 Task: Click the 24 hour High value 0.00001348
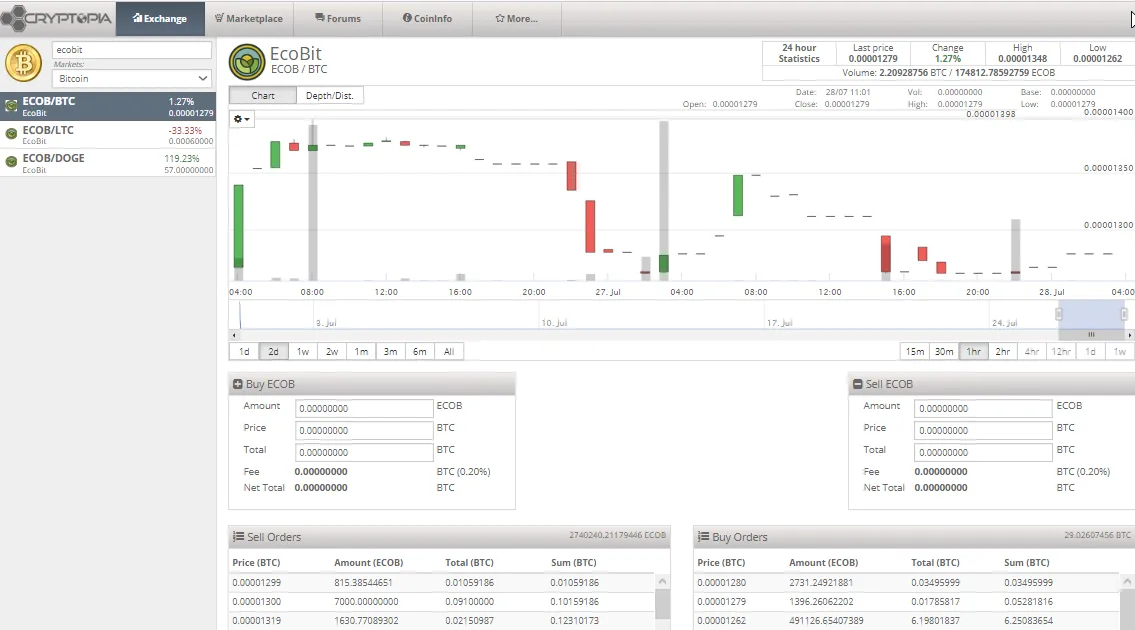coord(1022,59)
